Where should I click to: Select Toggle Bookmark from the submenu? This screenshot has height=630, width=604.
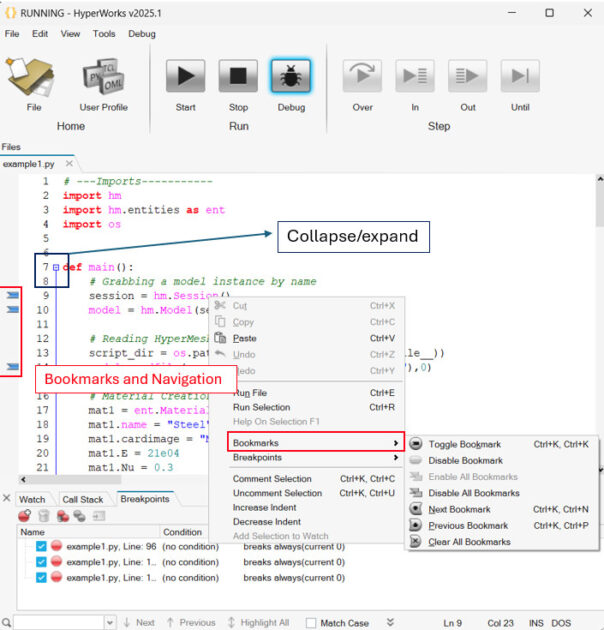coord(466,444)
